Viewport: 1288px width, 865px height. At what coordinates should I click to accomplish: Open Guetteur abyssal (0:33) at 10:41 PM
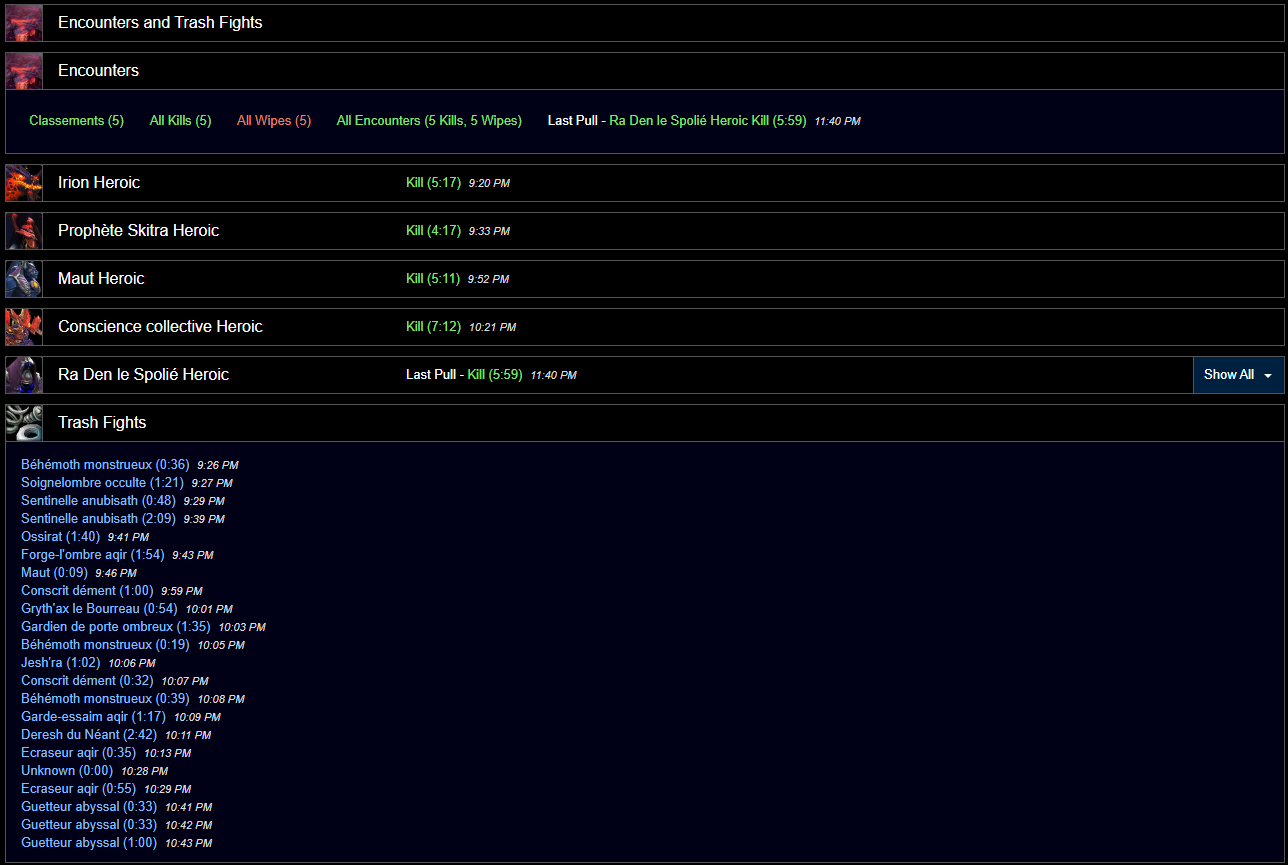click(x=89, y=807)
